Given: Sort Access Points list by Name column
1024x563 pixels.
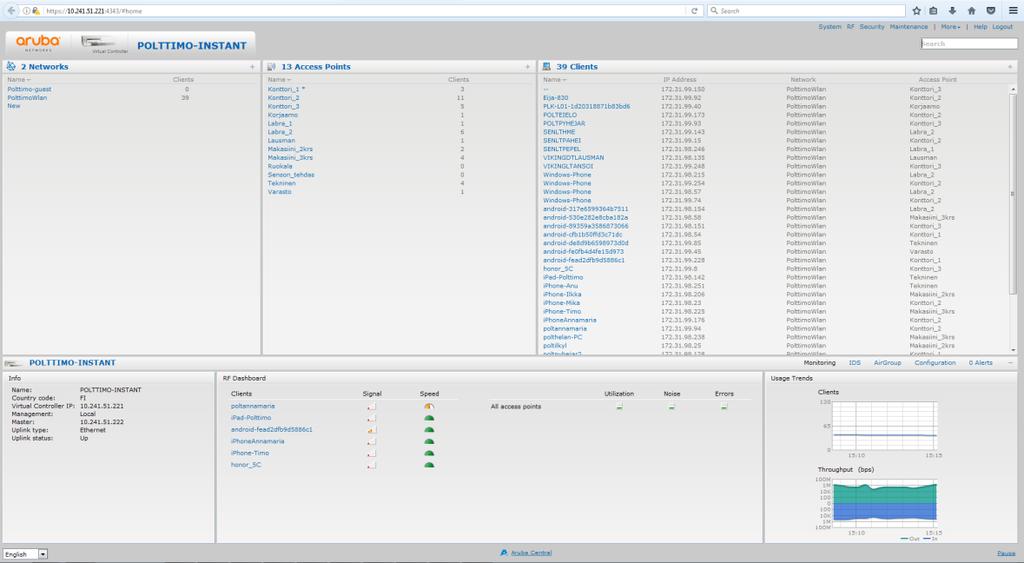Looking at the screenshot, I should click(x=279, y=80).
